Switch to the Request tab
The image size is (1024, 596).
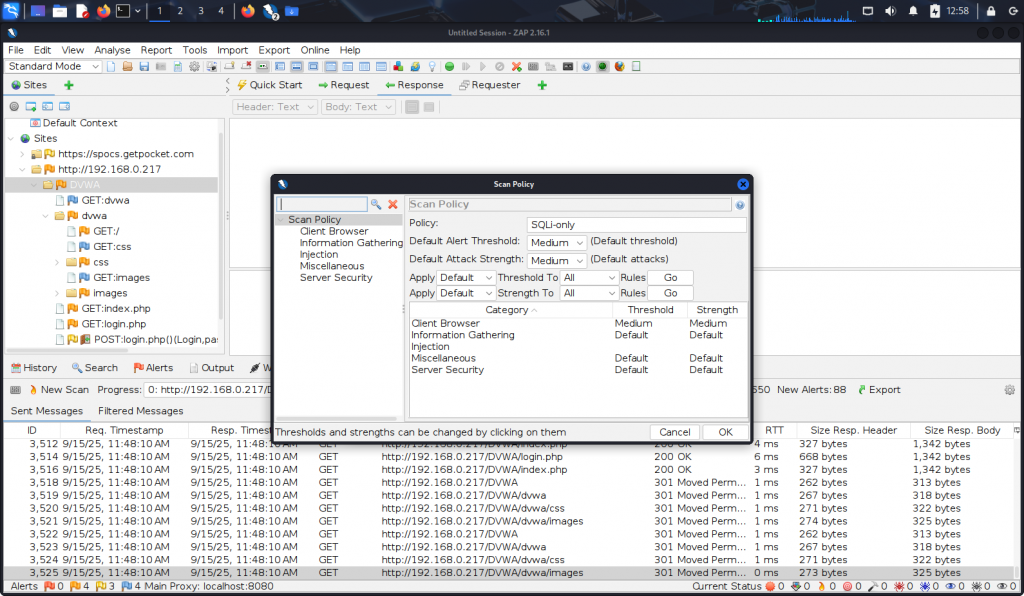coord(344,85)
